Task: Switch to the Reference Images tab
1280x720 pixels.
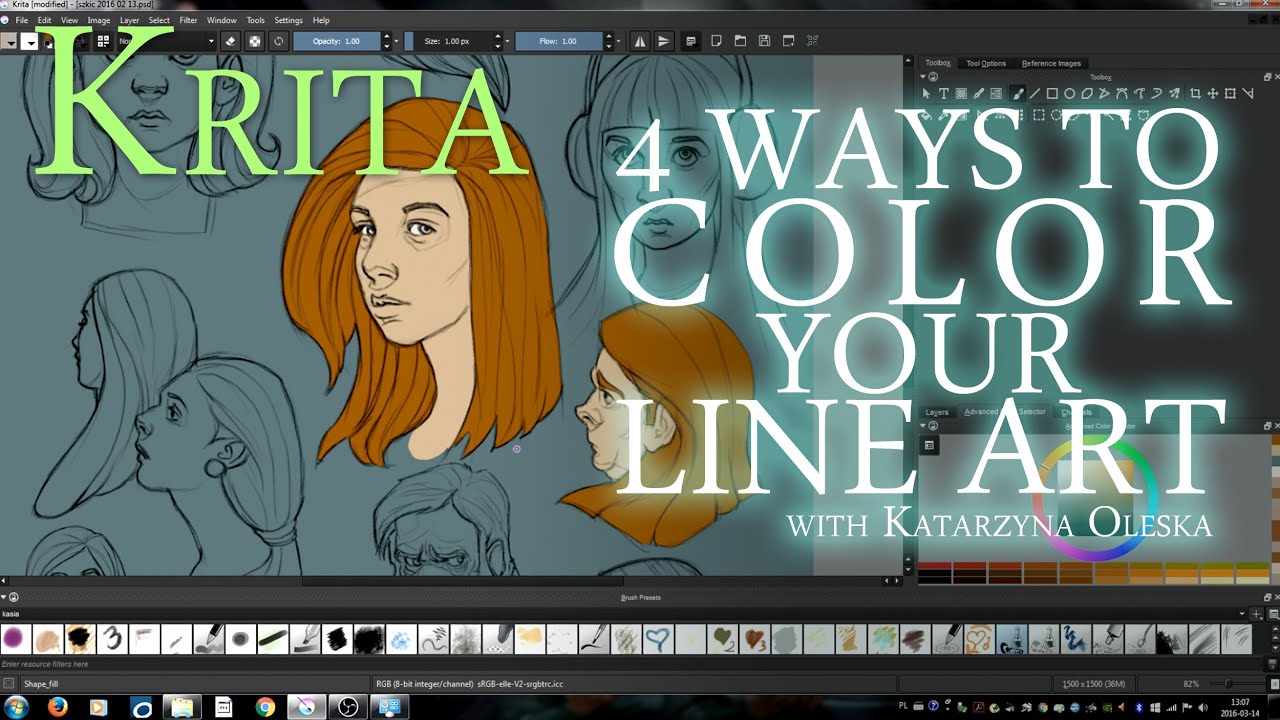Action: (x=1051, y=63)
